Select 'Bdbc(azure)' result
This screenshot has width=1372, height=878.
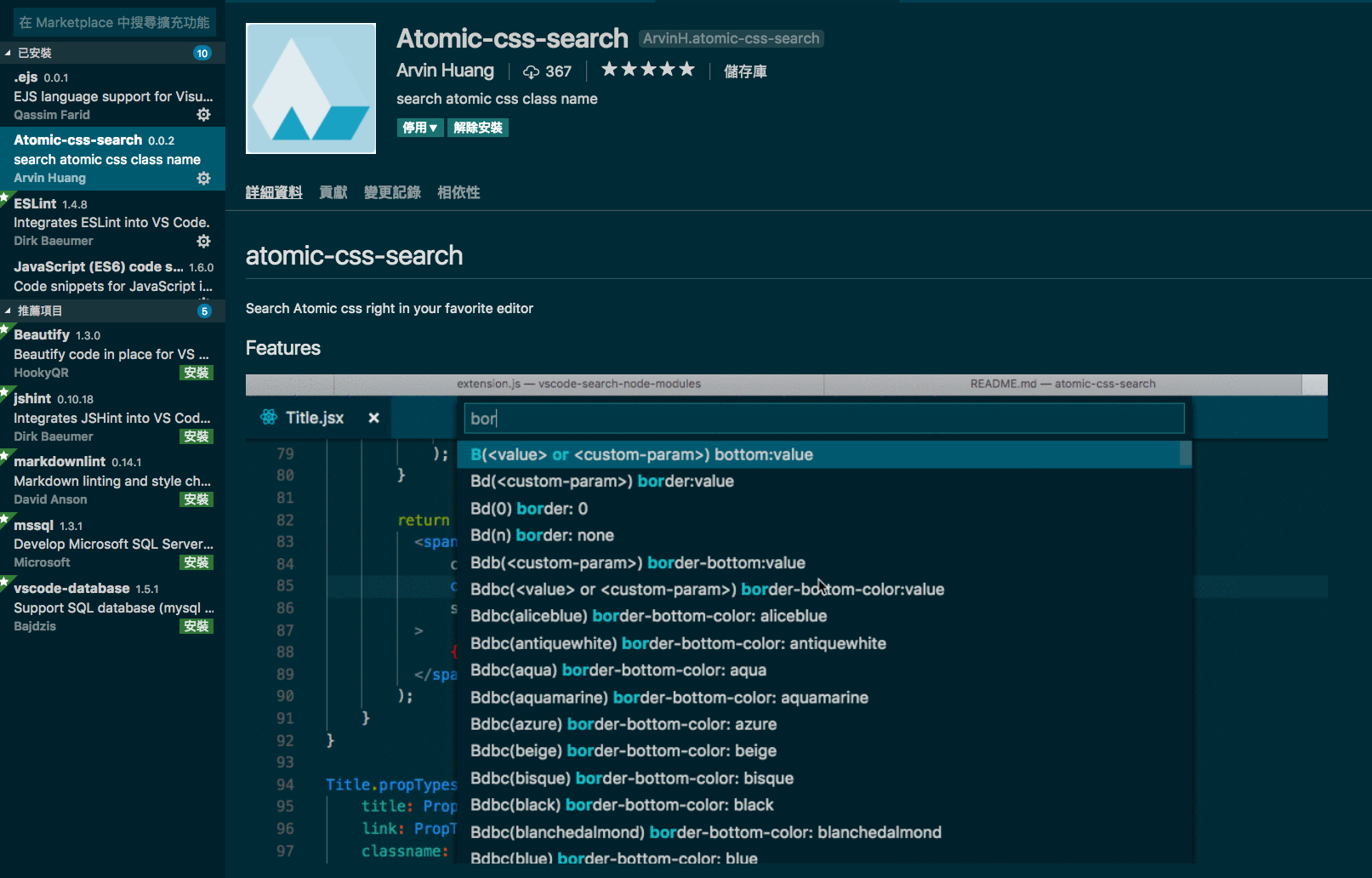click(x=824, y=724)
